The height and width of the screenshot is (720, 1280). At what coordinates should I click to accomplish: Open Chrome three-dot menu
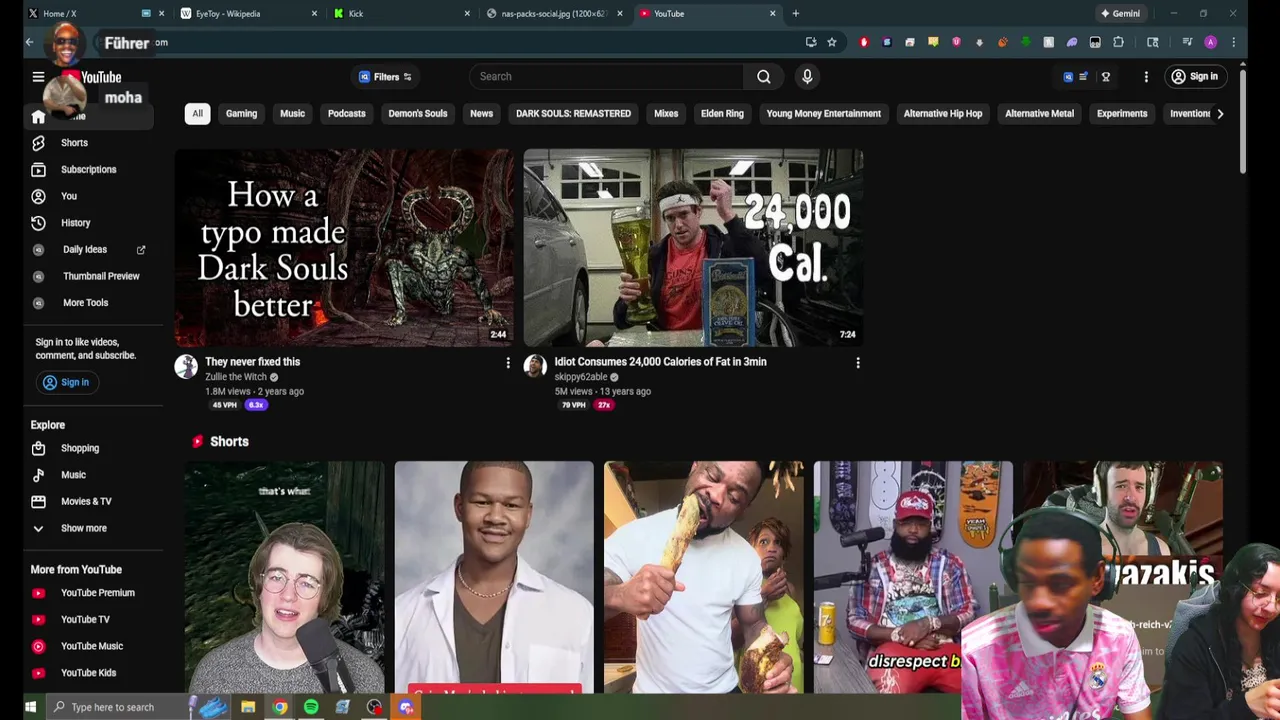1233,42
